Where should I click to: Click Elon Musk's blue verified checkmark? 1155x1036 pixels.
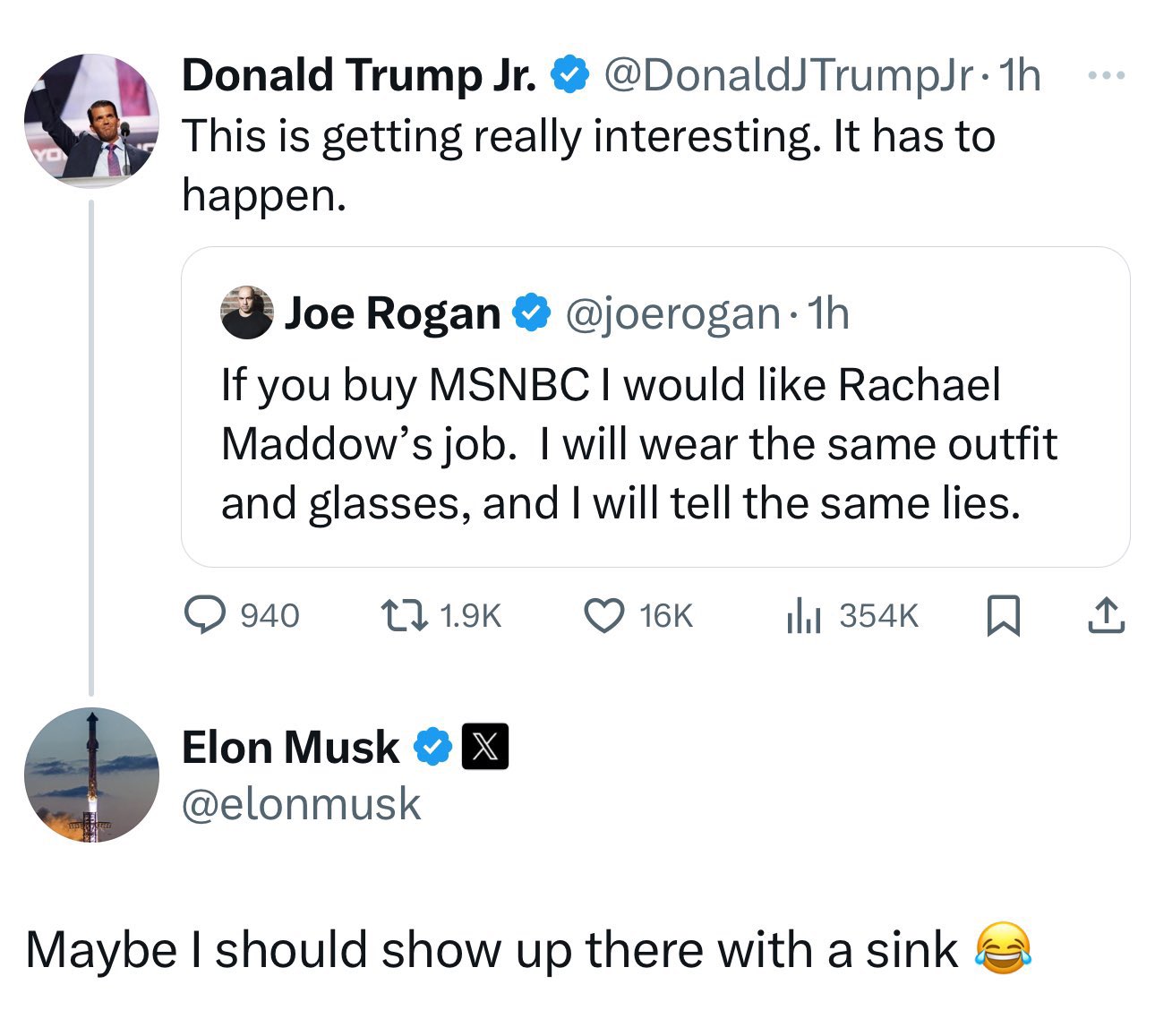(433, 747)
